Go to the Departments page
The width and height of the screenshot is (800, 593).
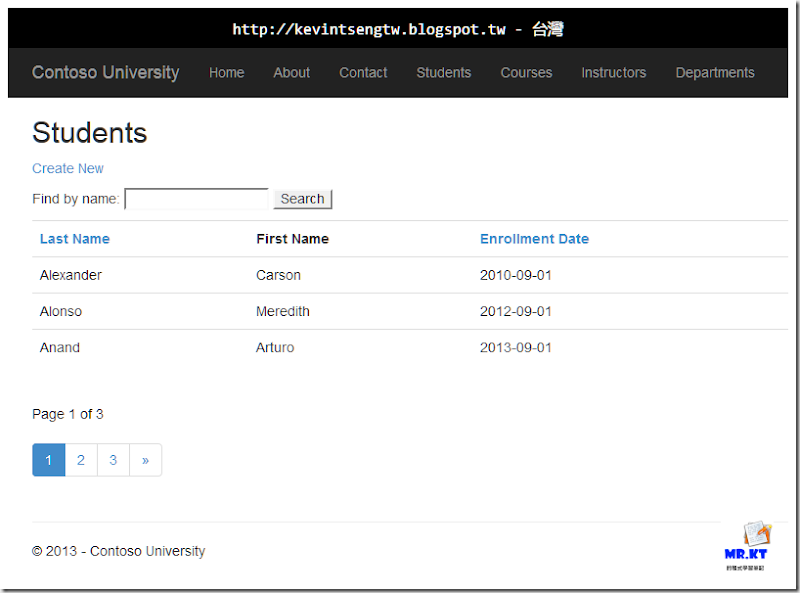715,72
